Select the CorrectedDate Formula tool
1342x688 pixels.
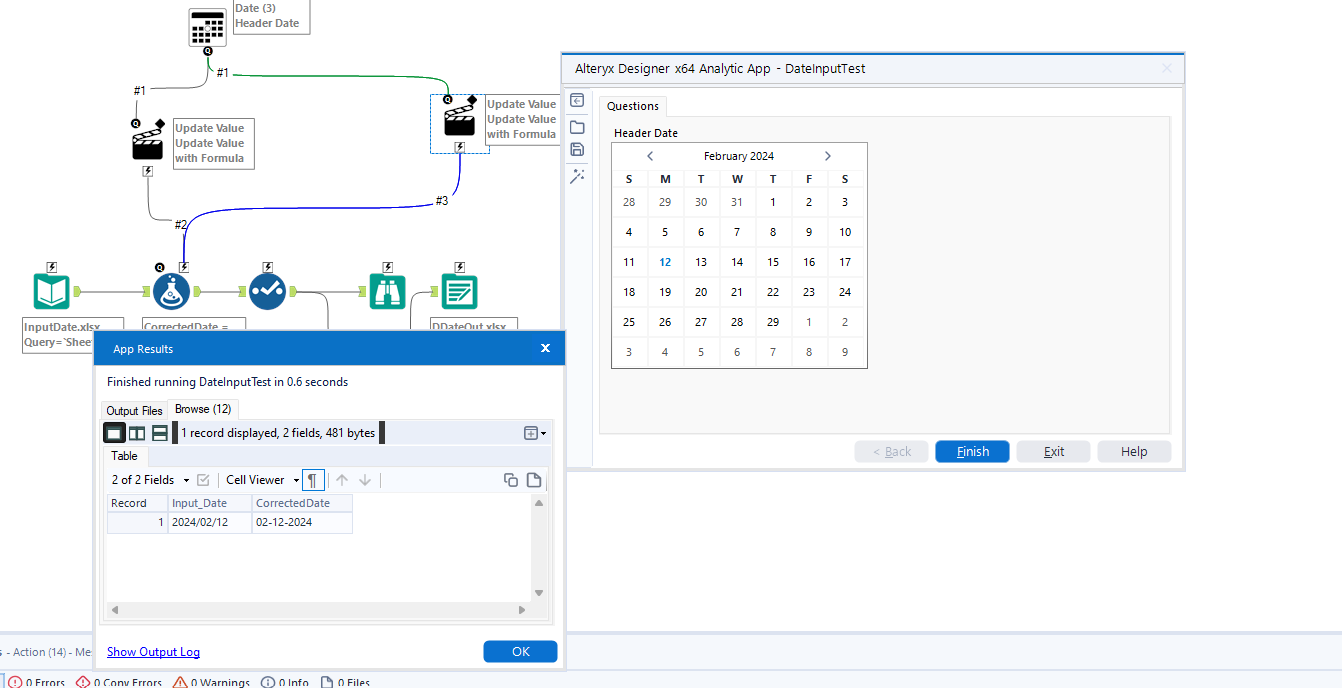[x=171, y=290]
